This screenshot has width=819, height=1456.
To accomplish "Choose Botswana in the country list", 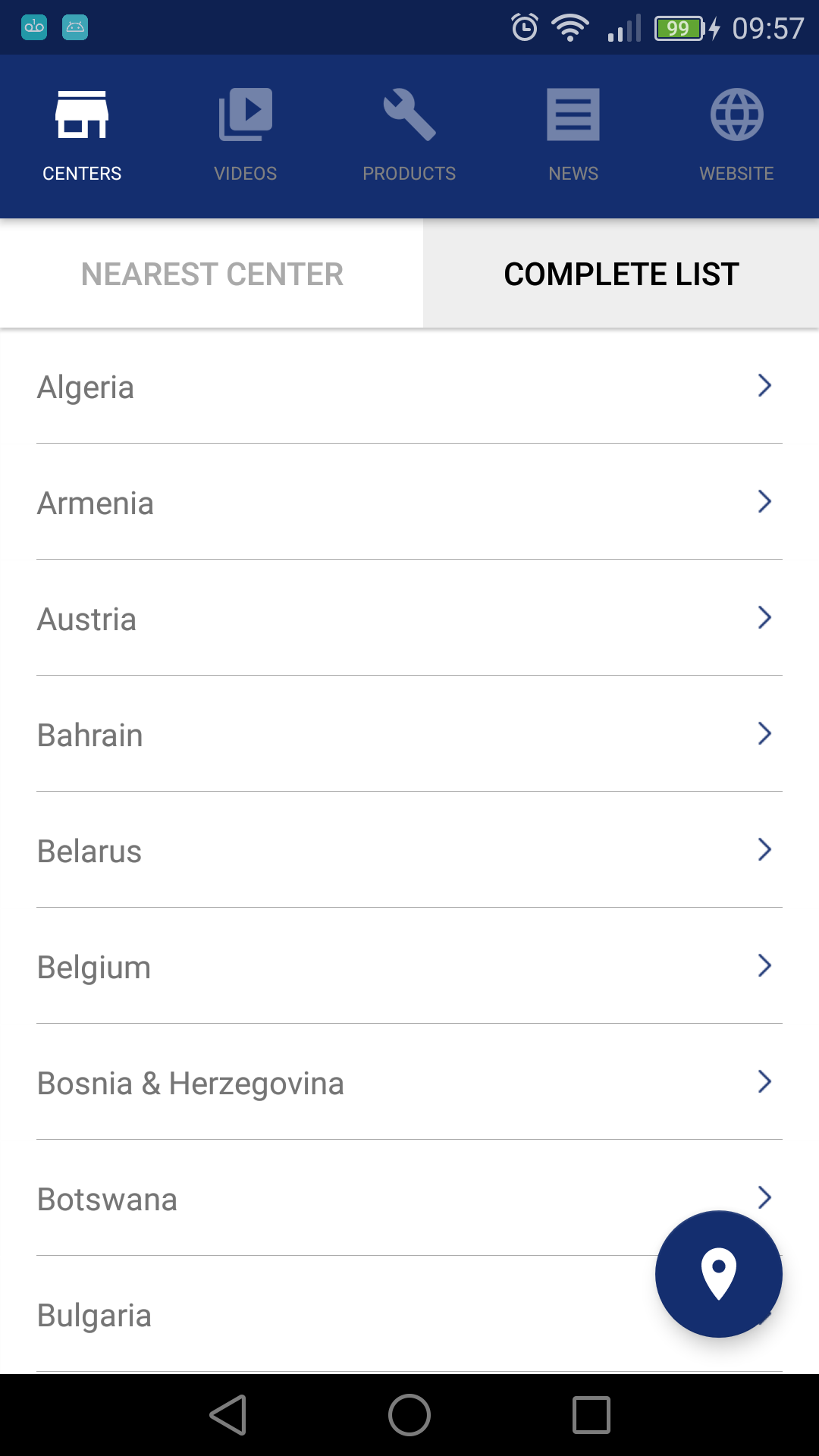I will 409,1198.
